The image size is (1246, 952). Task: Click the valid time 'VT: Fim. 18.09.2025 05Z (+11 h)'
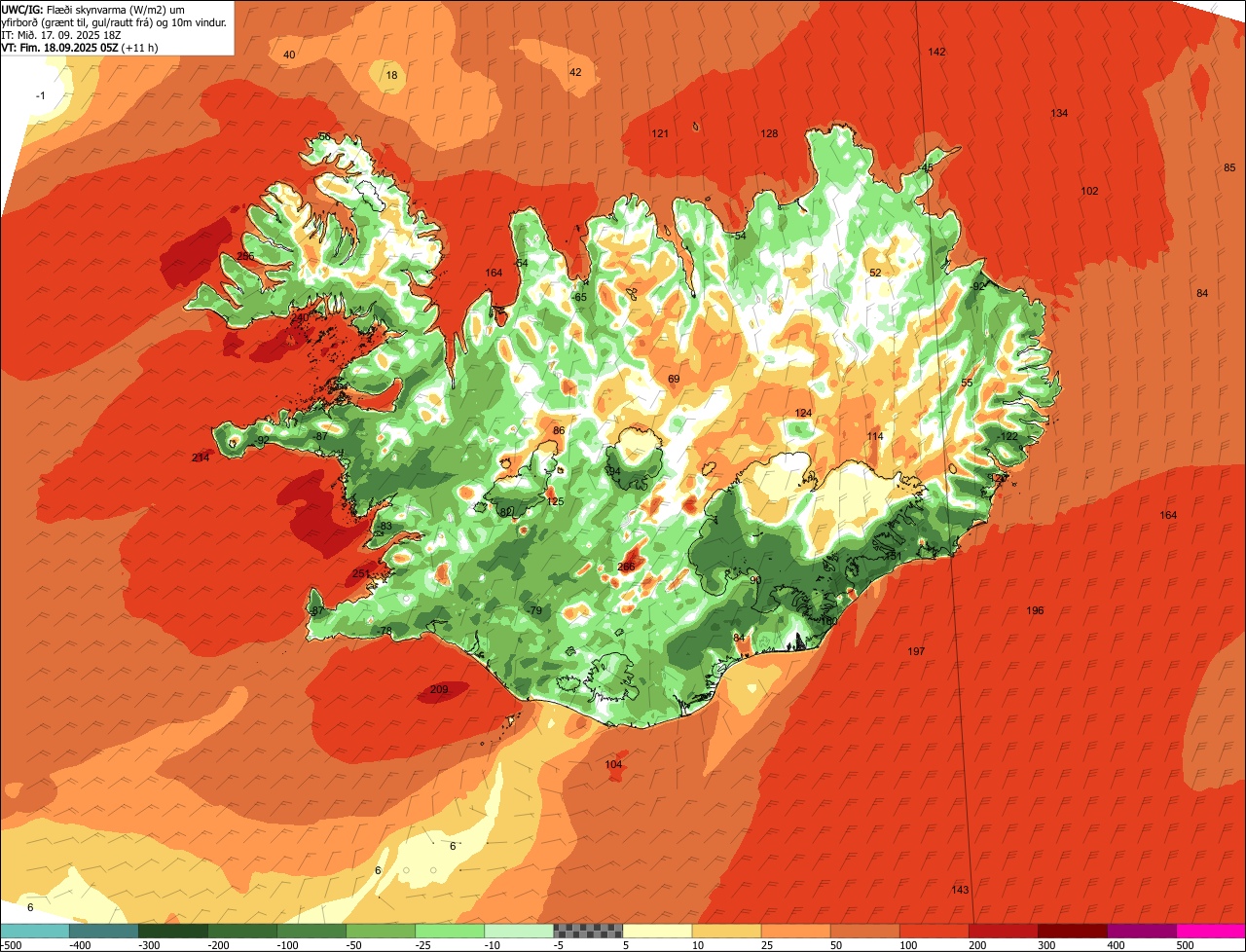click(x=80, y=47)
